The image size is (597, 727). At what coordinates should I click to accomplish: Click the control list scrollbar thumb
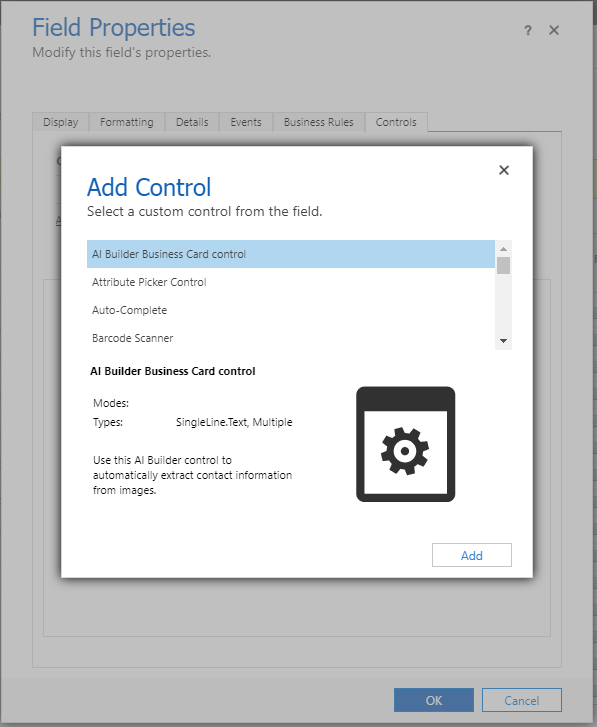503,266
